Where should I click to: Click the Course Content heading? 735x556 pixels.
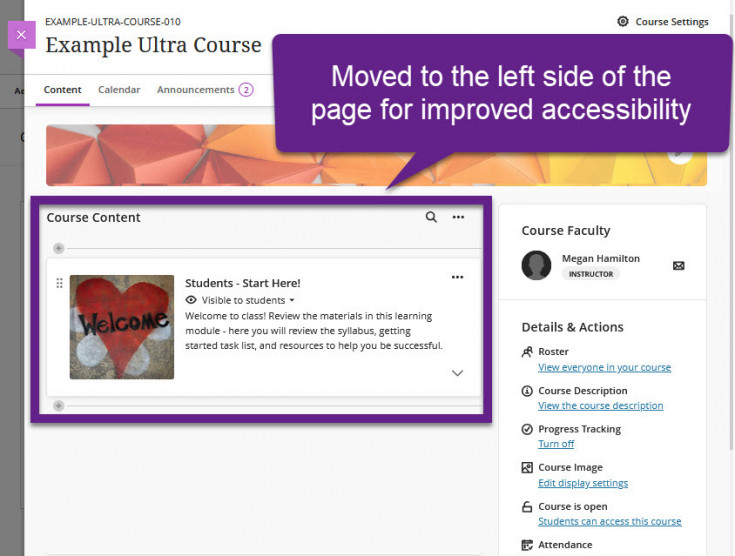(93, 218)
